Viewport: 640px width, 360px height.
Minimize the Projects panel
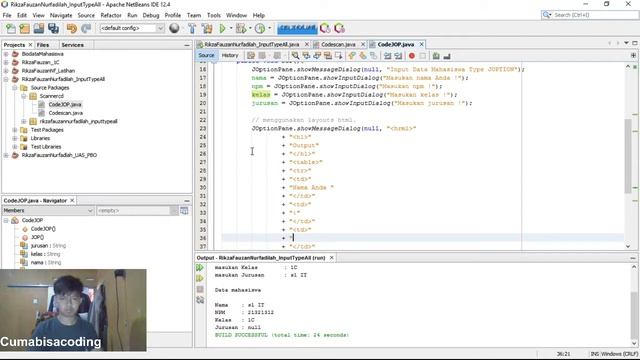click(187, 45)
